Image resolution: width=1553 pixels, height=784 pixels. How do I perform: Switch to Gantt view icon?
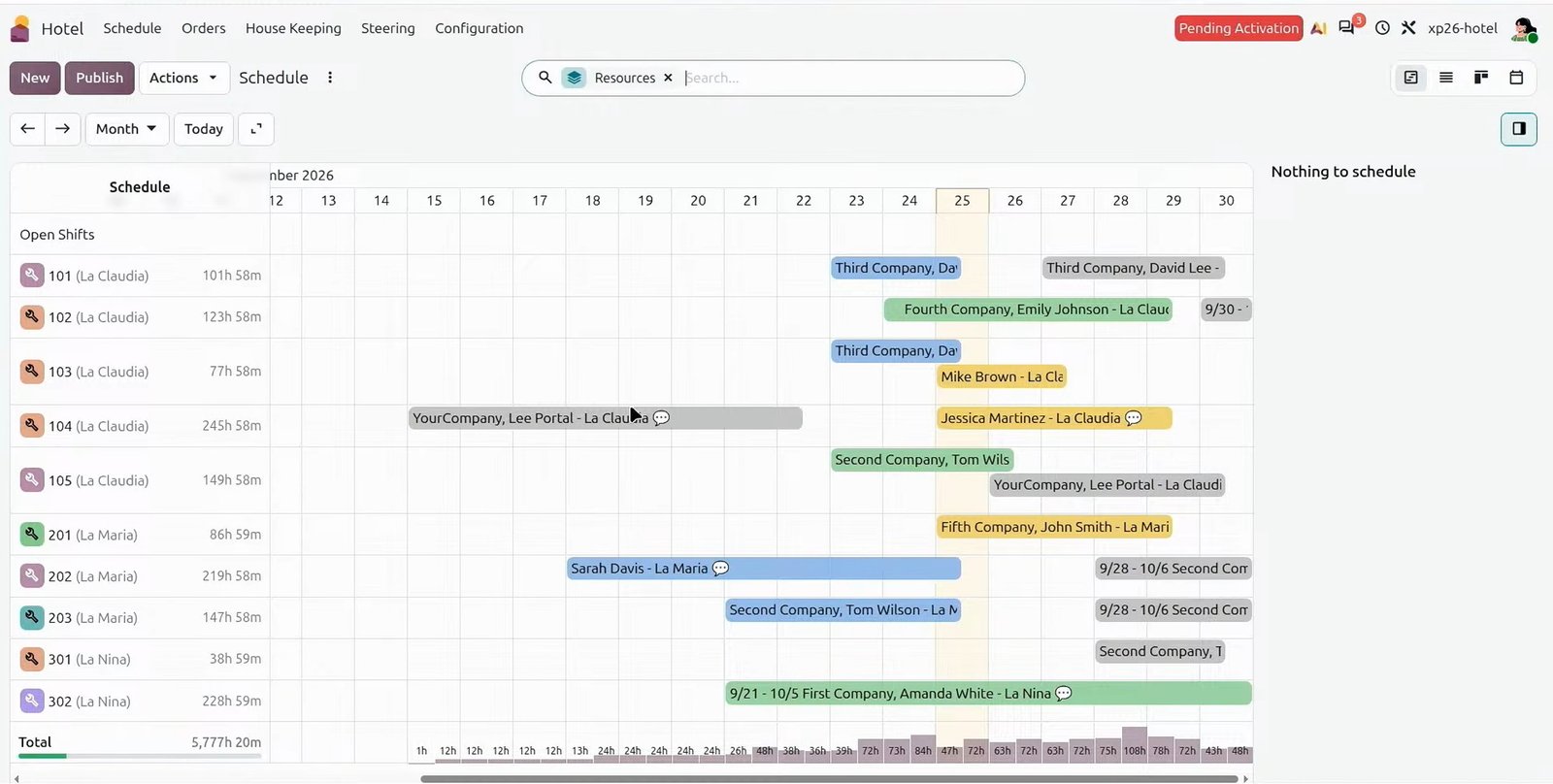(x=1411, y=78)
